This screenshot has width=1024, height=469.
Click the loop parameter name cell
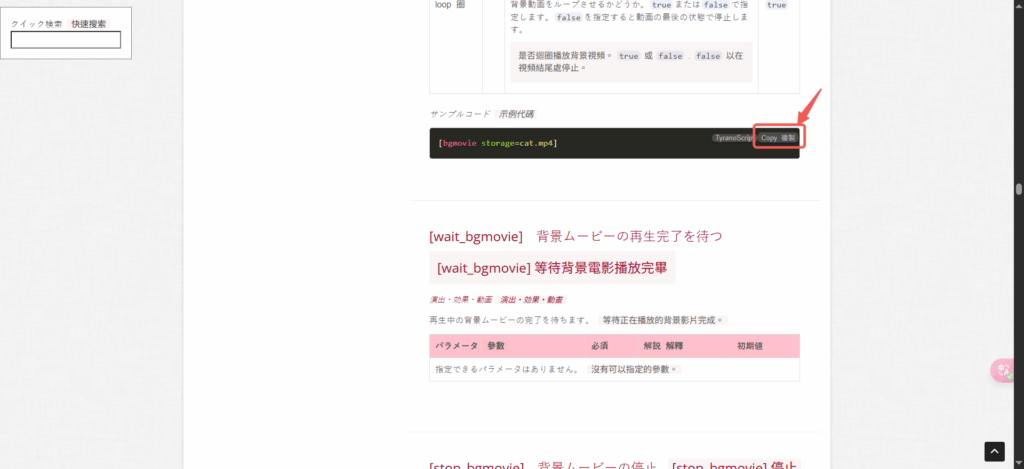point(456,47)
